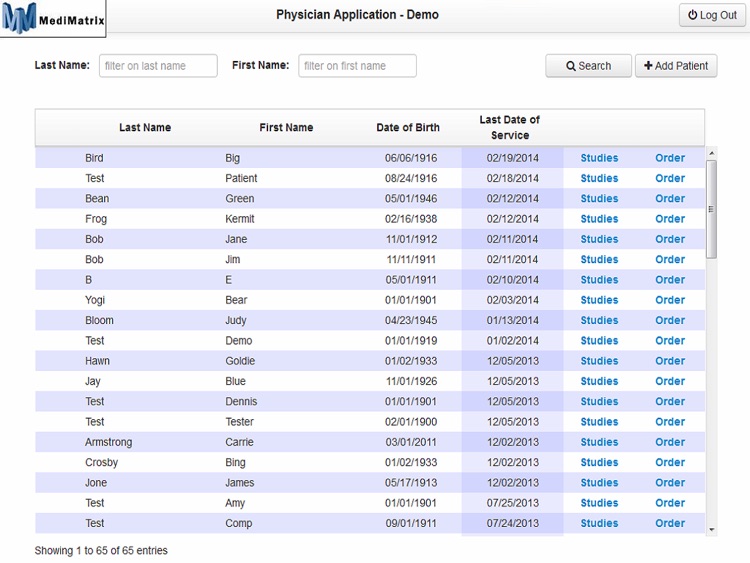Image resolution: width=750 pixels, height=563 pixels.
Task: Open Studies for Test Tester
Action: (x=599, y=422)
